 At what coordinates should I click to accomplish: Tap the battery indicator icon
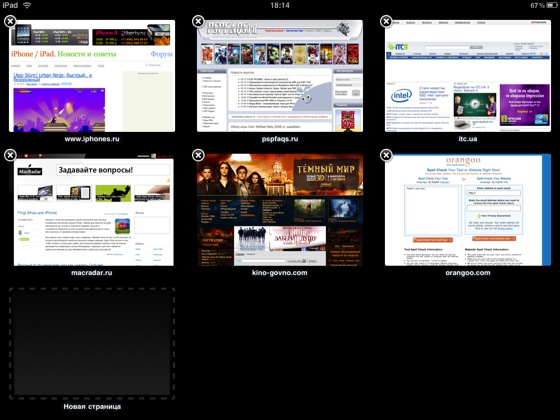552,5
